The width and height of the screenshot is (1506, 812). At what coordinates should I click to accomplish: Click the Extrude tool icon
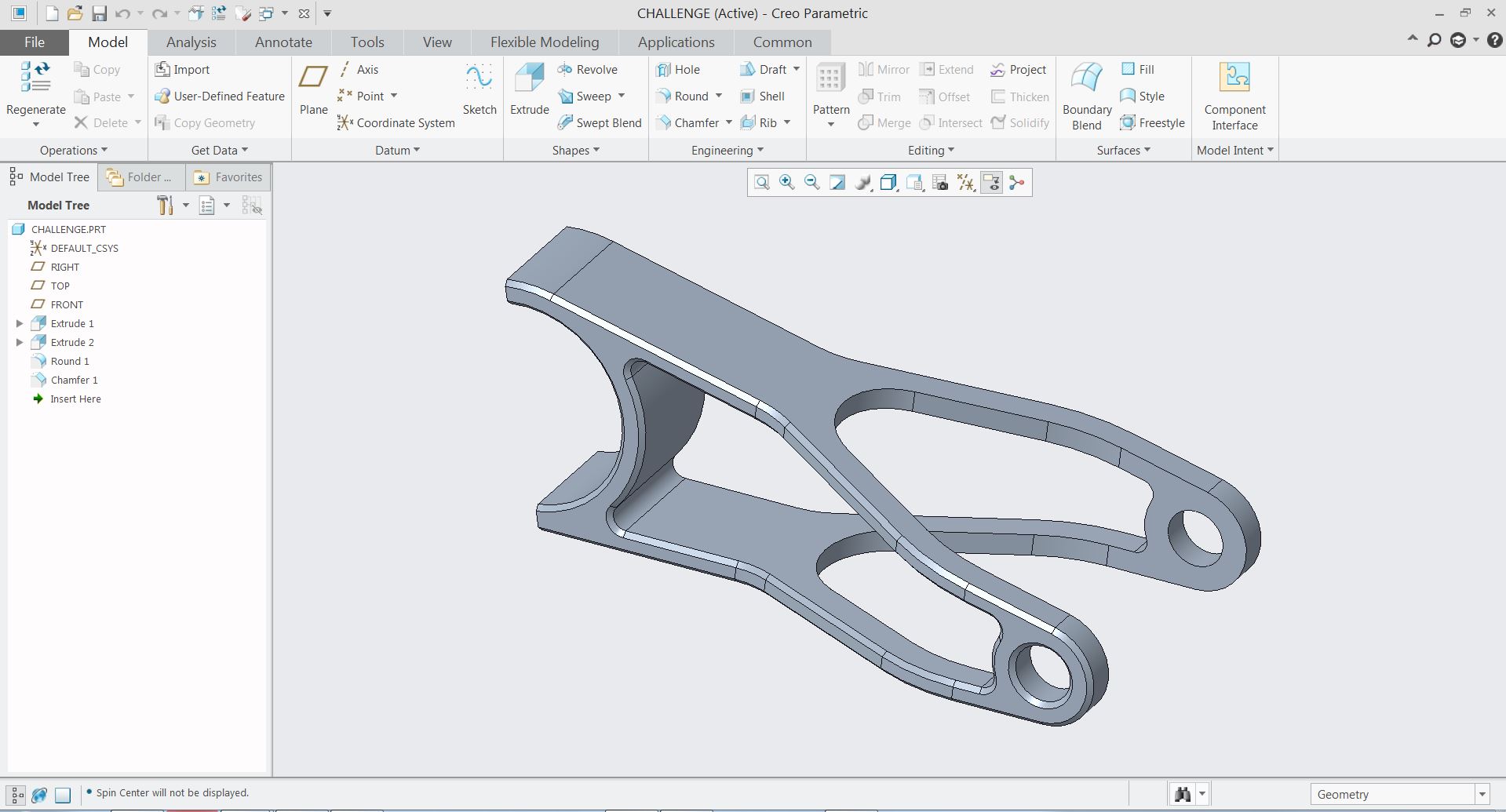[x=529, y=78]
